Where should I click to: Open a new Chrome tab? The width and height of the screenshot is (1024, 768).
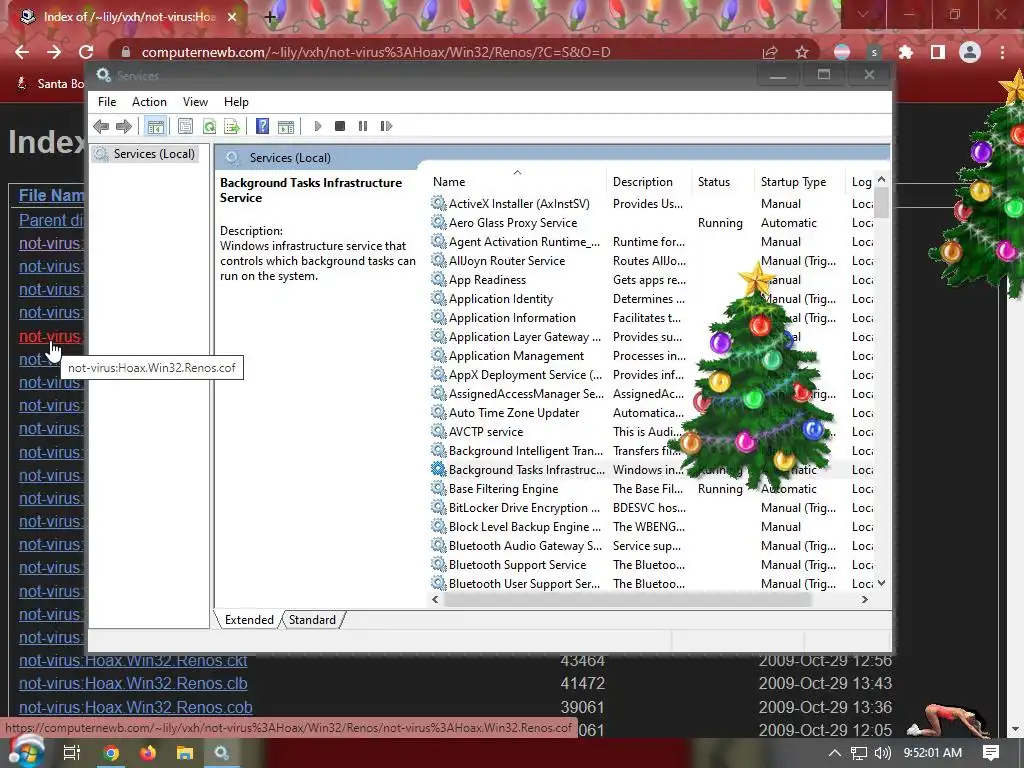point(270,17)
